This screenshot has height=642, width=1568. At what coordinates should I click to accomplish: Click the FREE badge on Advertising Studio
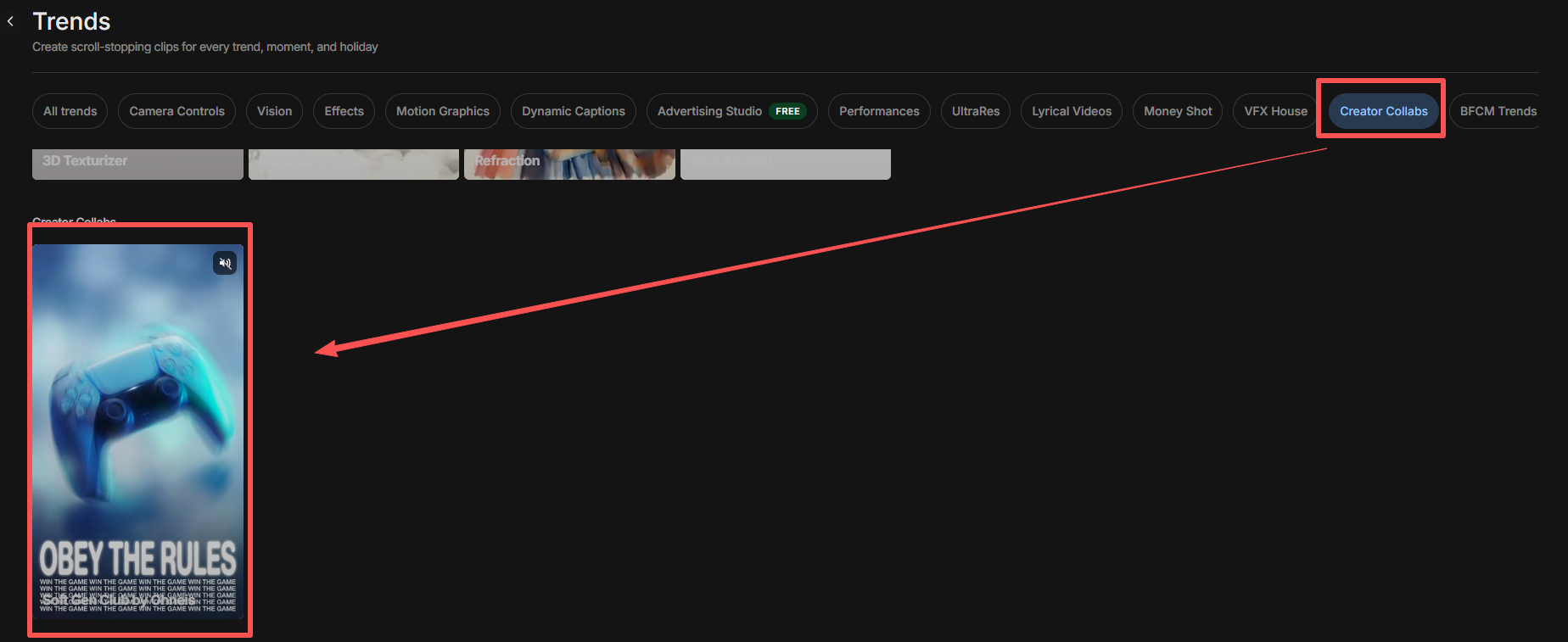[x=787, y=111]
